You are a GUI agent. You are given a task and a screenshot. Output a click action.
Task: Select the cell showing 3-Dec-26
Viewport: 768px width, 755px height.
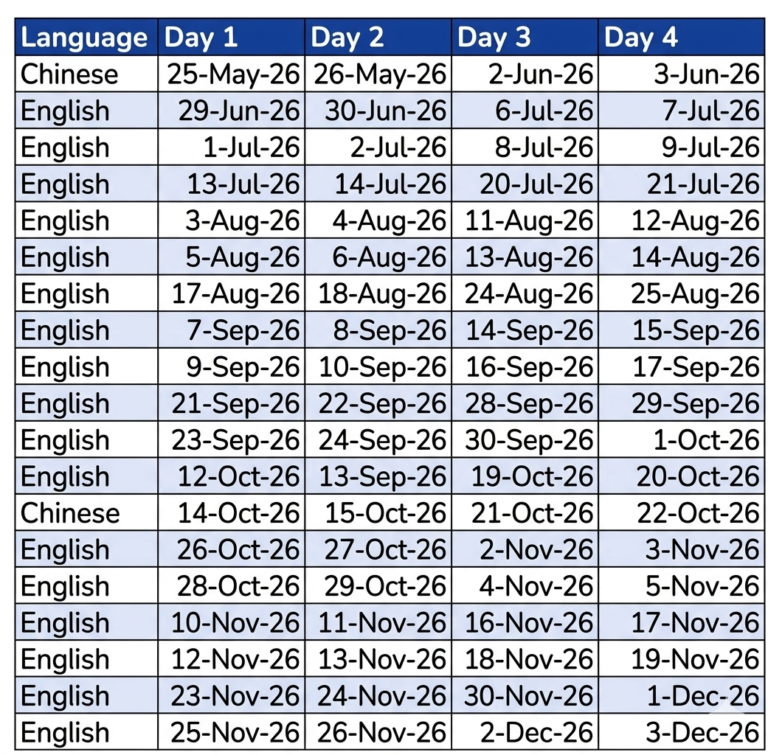[x=681, y=732]
